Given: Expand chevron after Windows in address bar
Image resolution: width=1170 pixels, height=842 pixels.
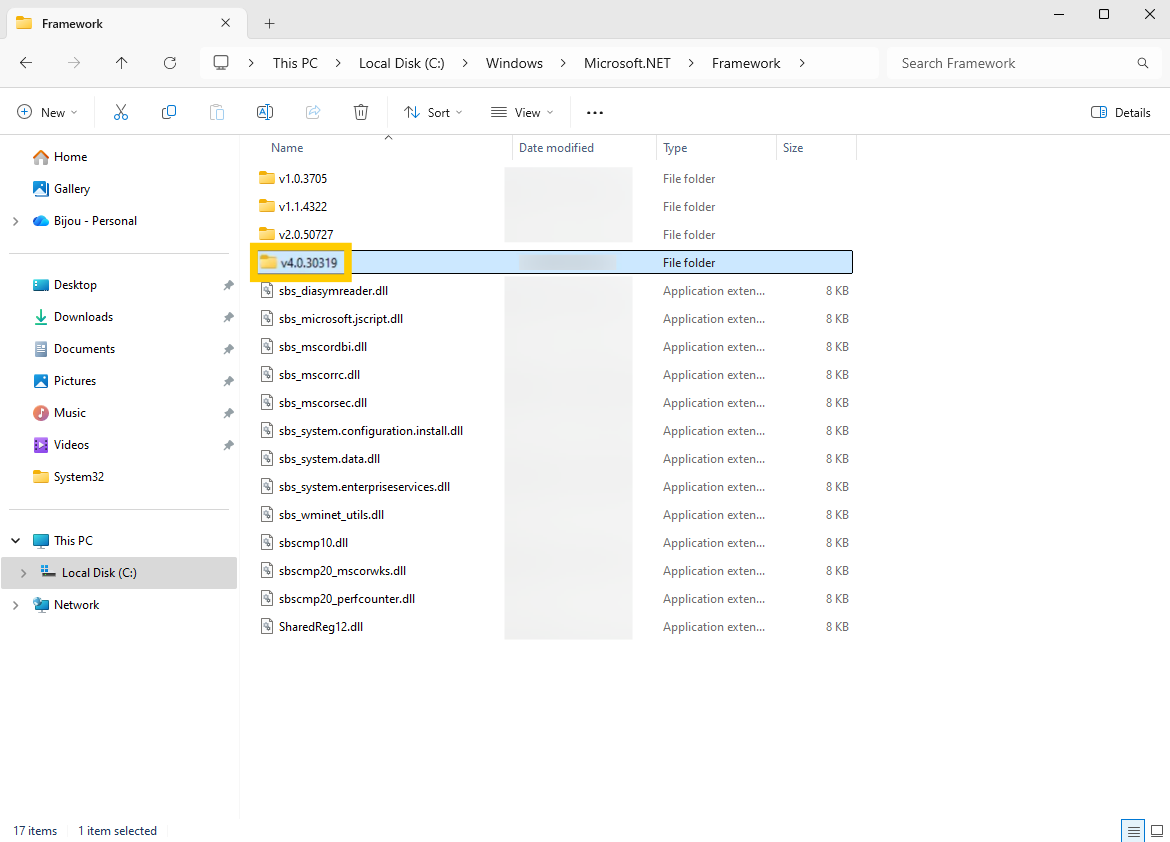Looking at the screenshot, I should tap(563, 63).
